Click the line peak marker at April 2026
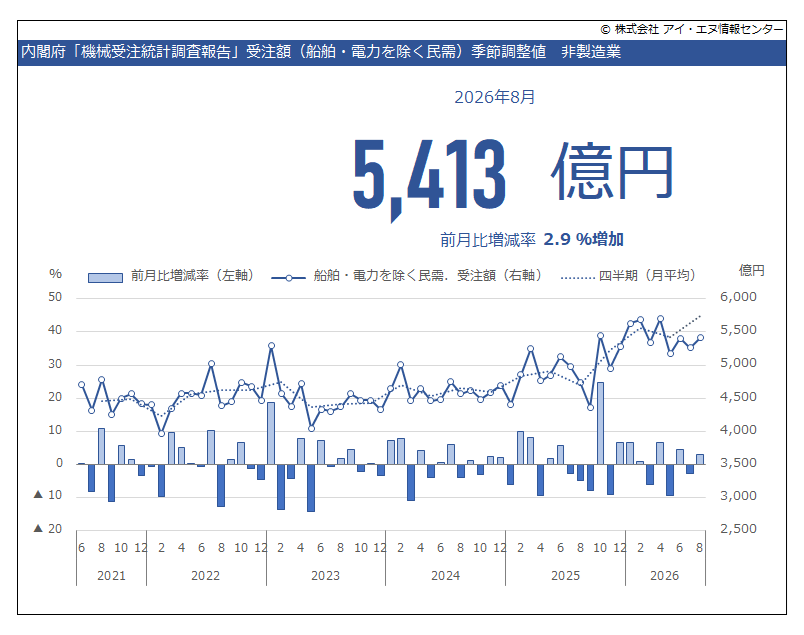The width and height of the screenshot is (804, 635). point(660,319)
